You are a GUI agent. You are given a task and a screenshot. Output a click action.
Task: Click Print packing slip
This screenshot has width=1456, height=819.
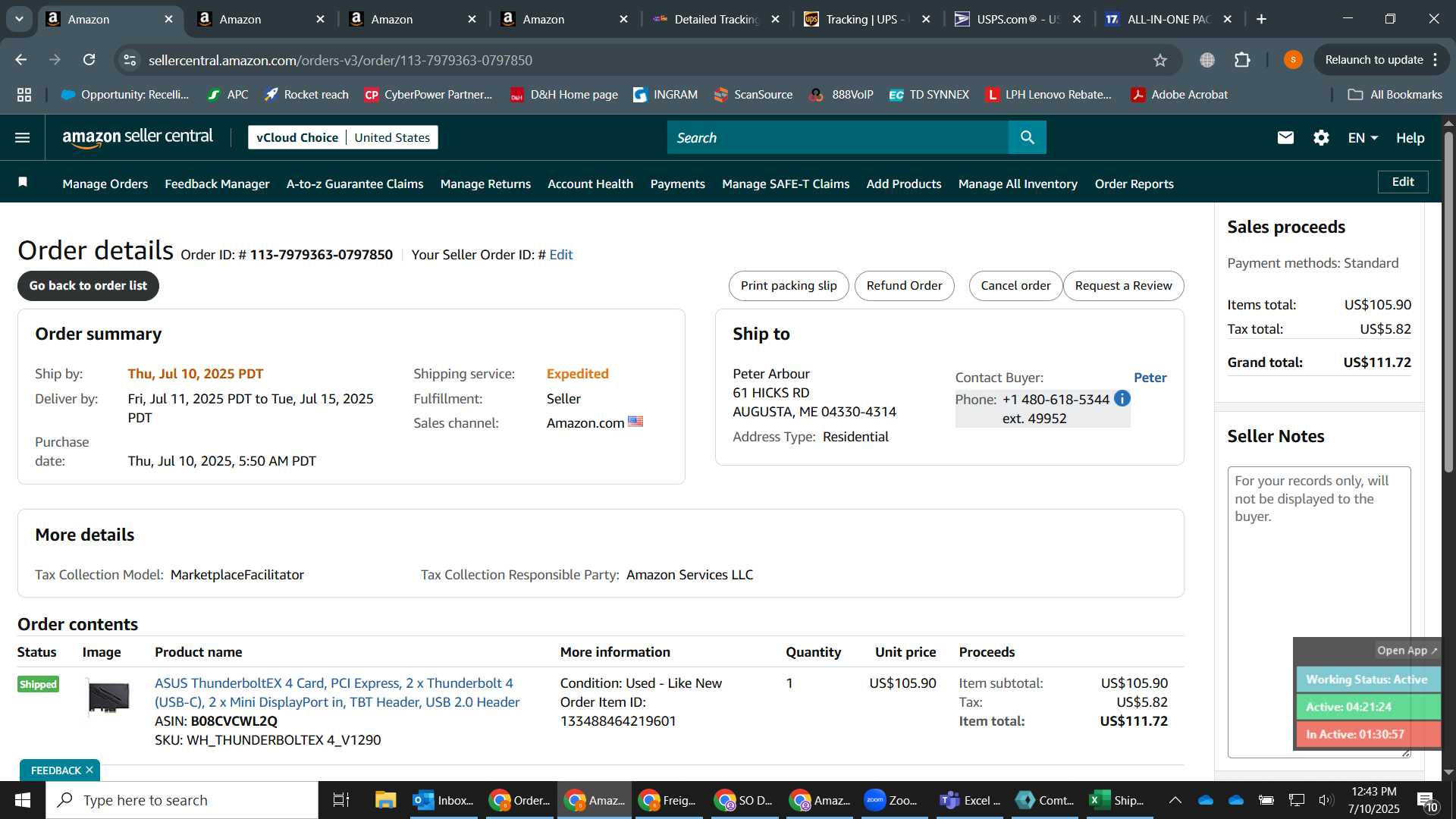[789, 285]
